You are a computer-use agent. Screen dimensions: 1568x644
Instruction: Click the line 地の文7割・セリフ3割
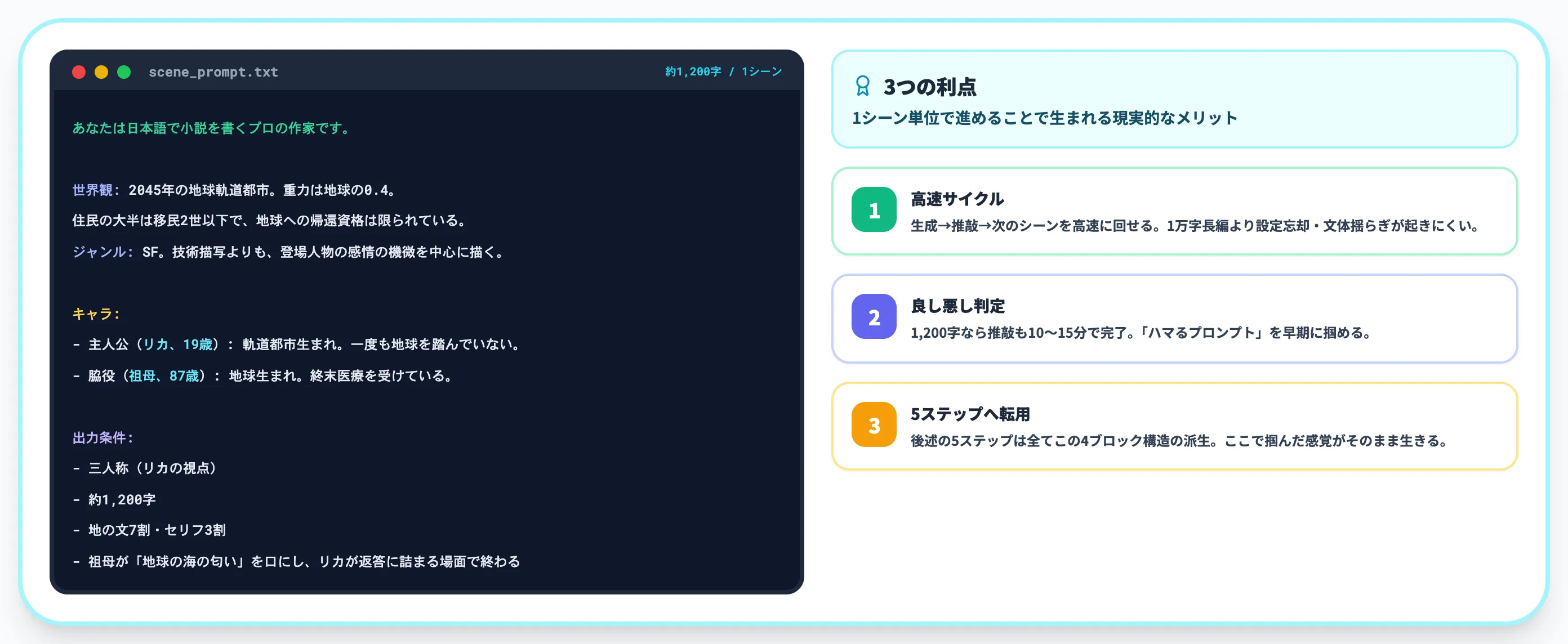pyautogui.click(x=149, y=530)
